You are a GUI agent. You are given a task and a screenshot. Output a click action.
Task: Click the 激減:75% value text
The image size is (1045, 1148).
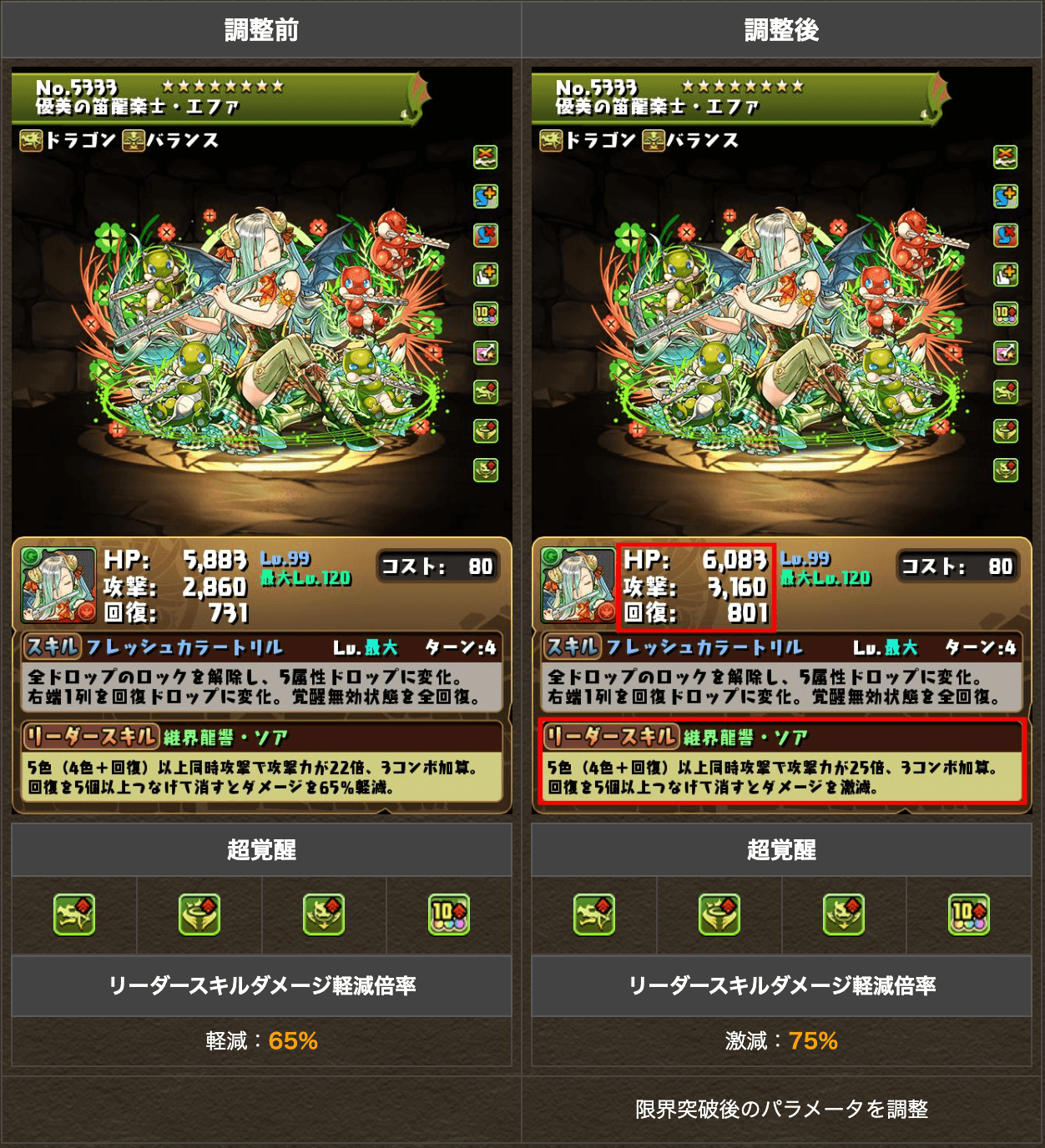(781, 1041)
